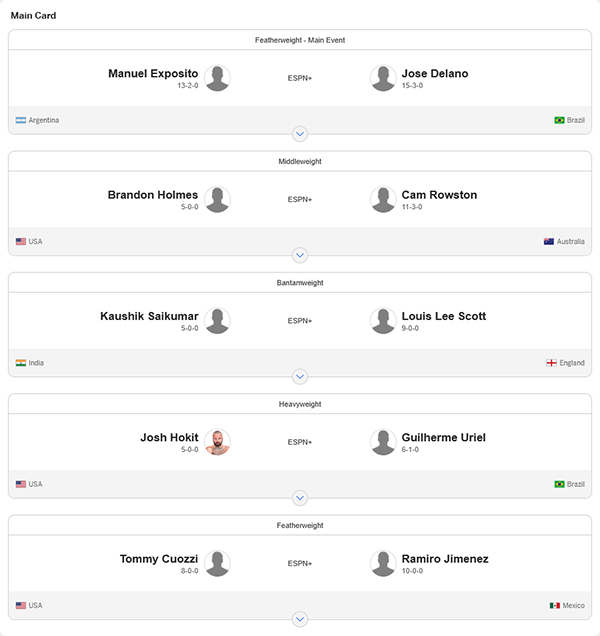This screenshot has height=636, width=600.
Task: Open Louis Lee Scott's profile link
Action: [x=444, y=316]
